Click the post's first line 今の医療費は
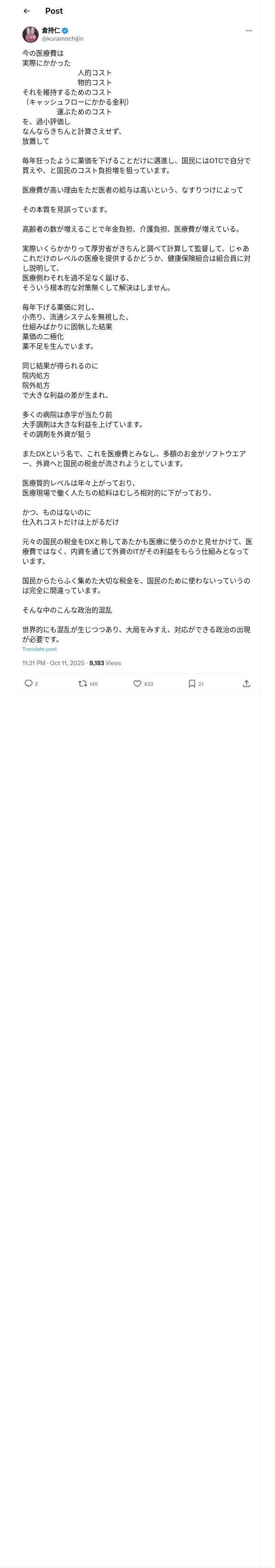275x1568 pixels. tap(43, 53)
